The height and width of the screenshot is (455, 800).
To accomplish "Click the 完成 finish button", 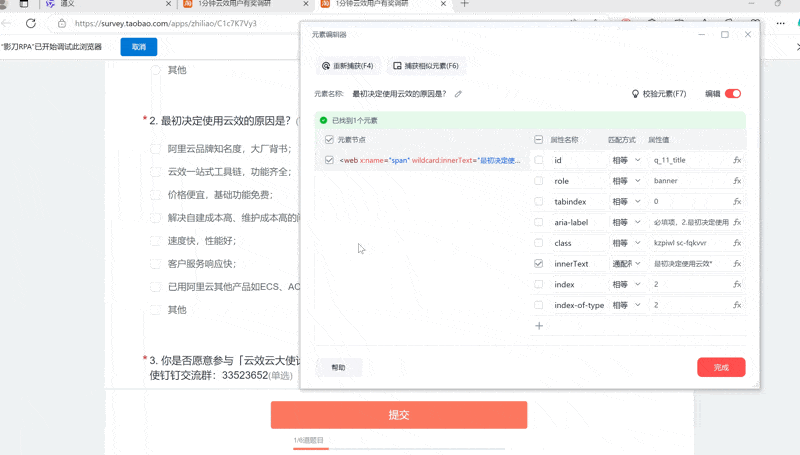I will 720,367.
